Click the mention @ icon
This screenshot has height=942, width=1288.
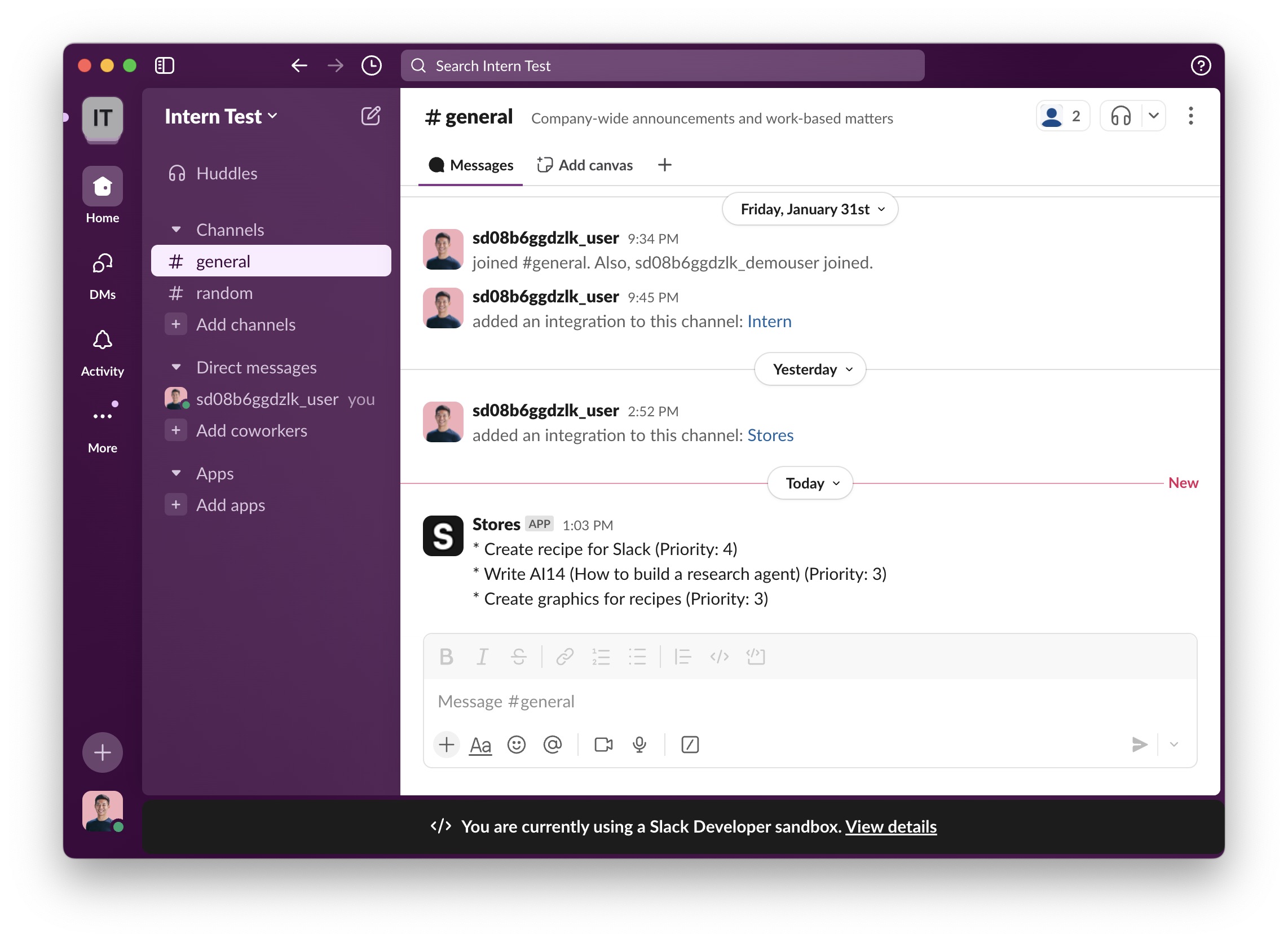[x=552, y=745]
